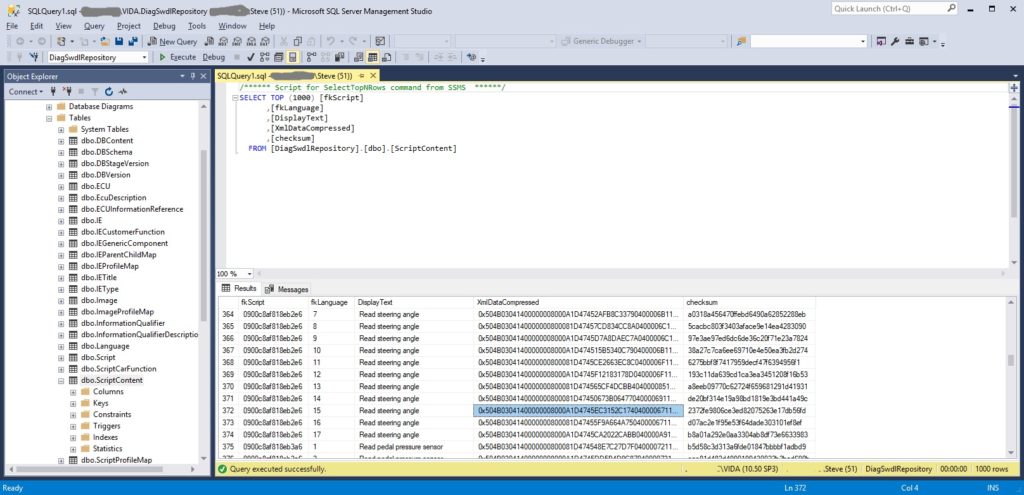1024x495 pixels.
Task: Click the Debug query button
Action: (x=214, y=57)
